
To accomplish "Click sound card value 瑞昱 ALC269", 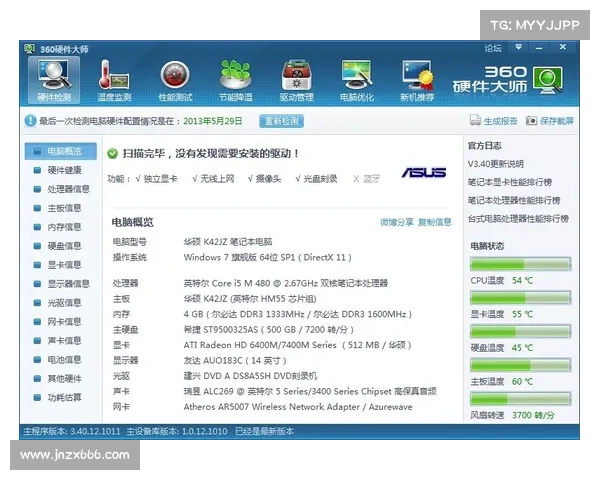I will pos(310,391).
